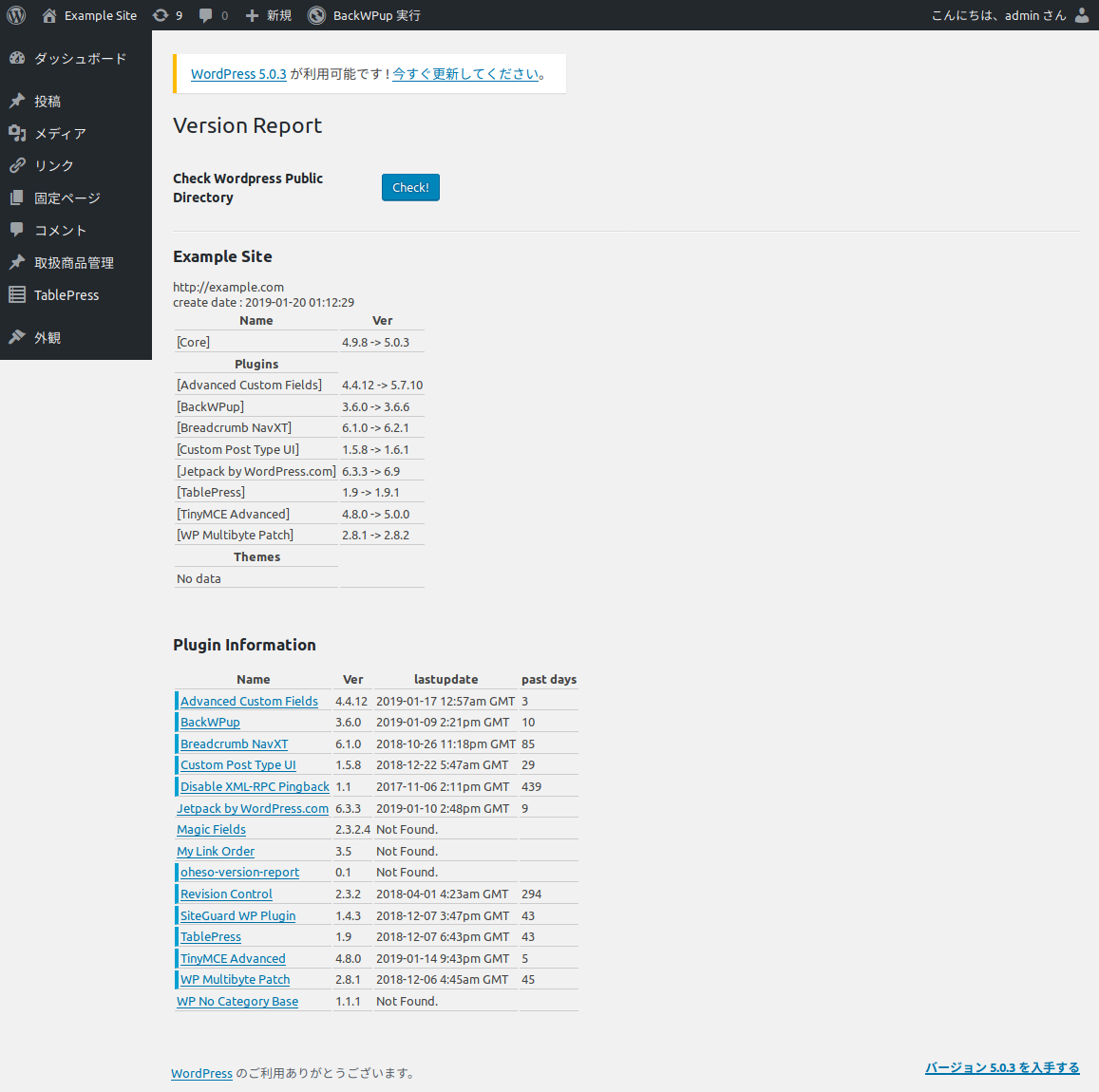Open the コメント sidebar menu
The image size is (1099, 1092).
click(76, 230)
